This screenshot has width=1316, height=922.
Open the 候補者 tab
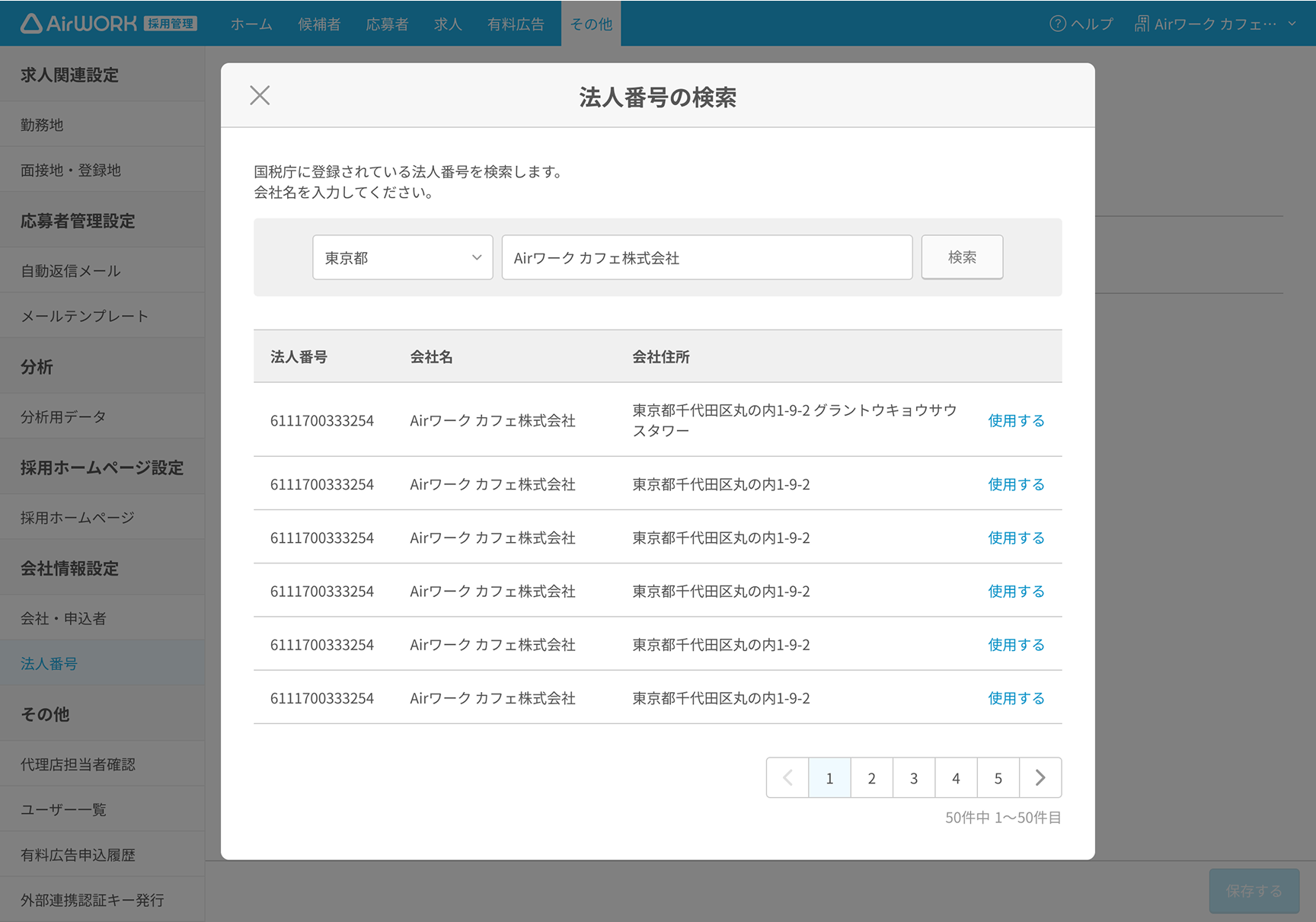319,24
